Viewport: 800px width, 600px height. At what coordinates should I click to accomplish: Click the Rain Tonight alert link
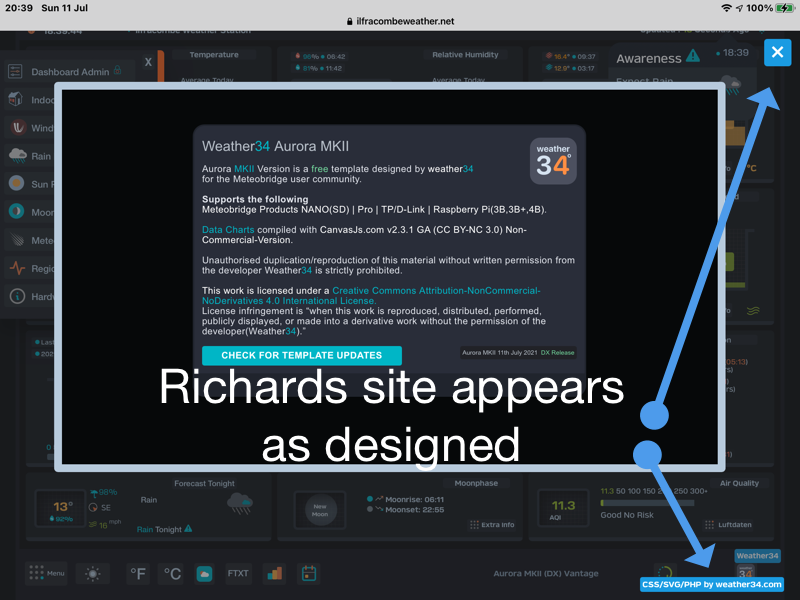pyautogui.click(x=164, y=529)
